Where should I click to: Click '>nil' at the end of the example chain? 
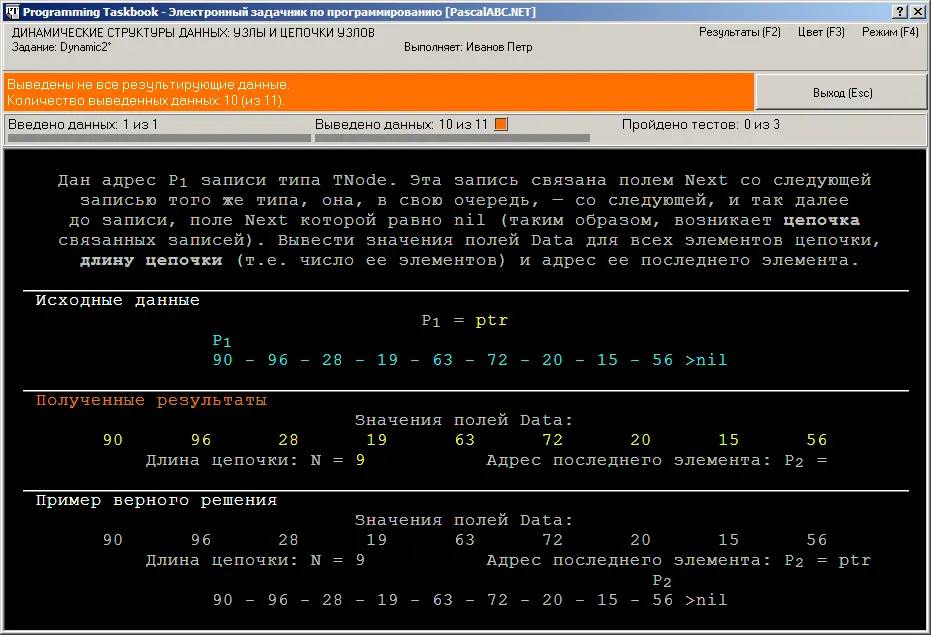click(706, 600)
